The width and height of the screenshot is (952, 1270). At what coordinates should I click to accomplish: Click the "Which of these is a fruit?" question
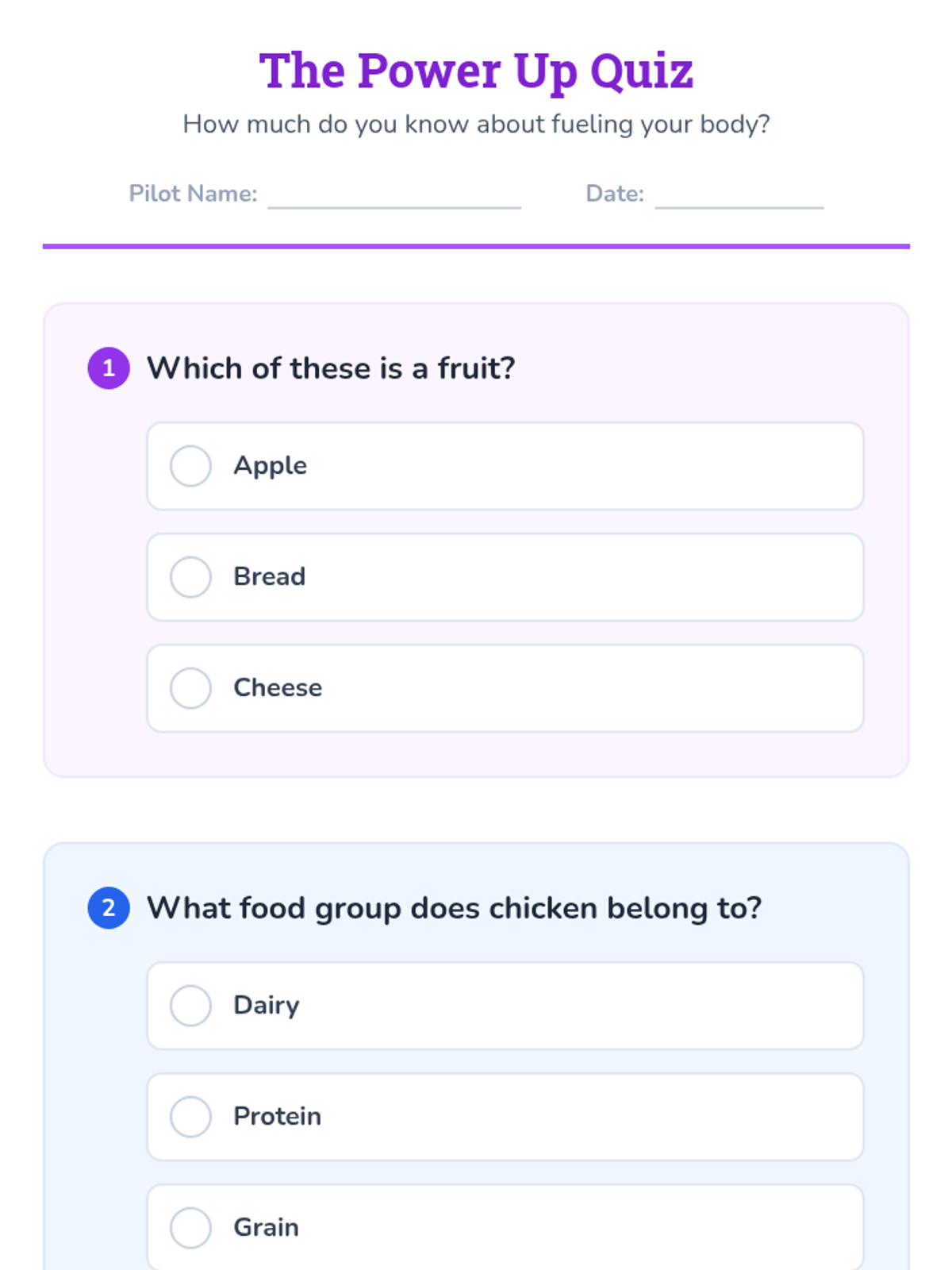tap(331, 368)
